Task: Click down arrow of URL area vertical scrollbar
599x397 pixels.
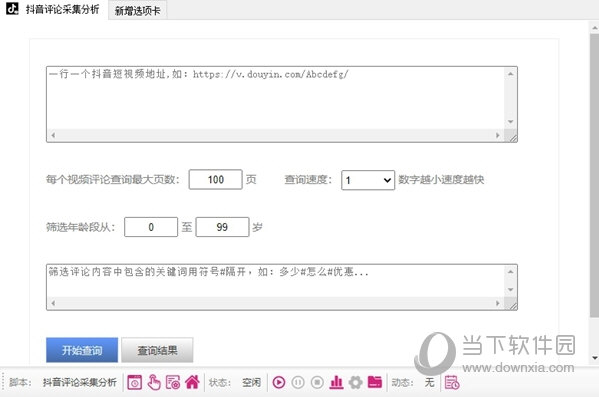Action: (x=511, y=122)
